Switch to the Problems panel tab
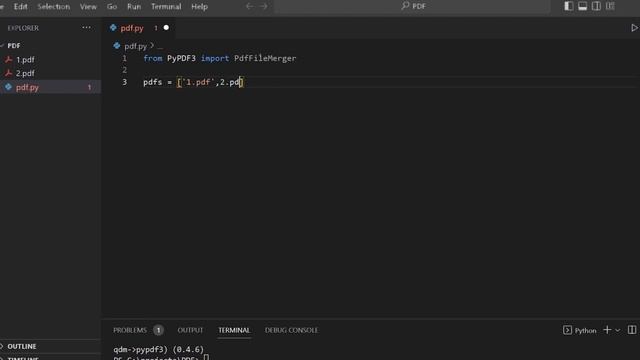Viewport: 640px width, 360px height. pyautogui.click(x=130, y=330)
